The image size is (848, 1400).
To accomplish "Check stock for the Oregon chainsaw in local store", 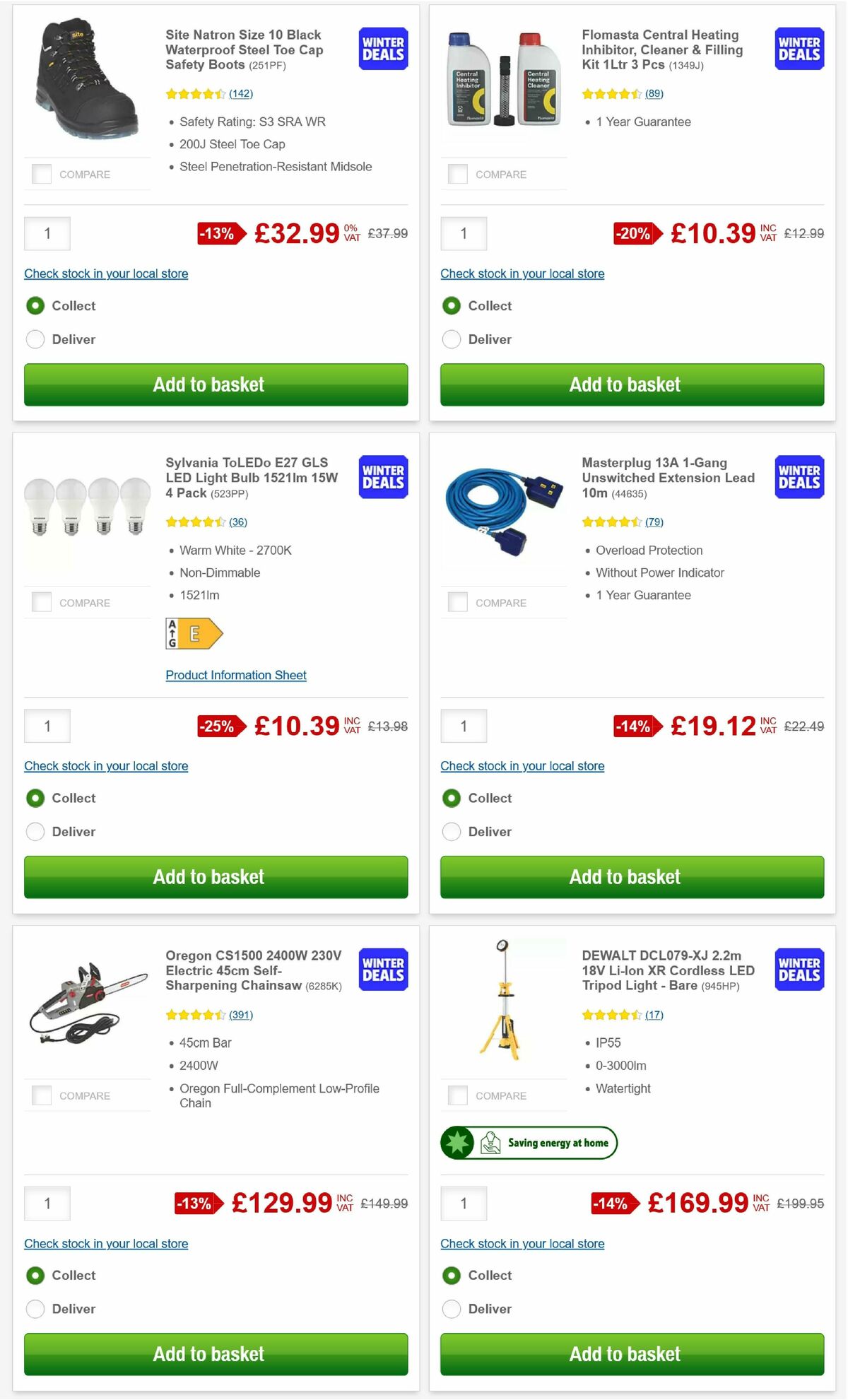I will 106,1243.
